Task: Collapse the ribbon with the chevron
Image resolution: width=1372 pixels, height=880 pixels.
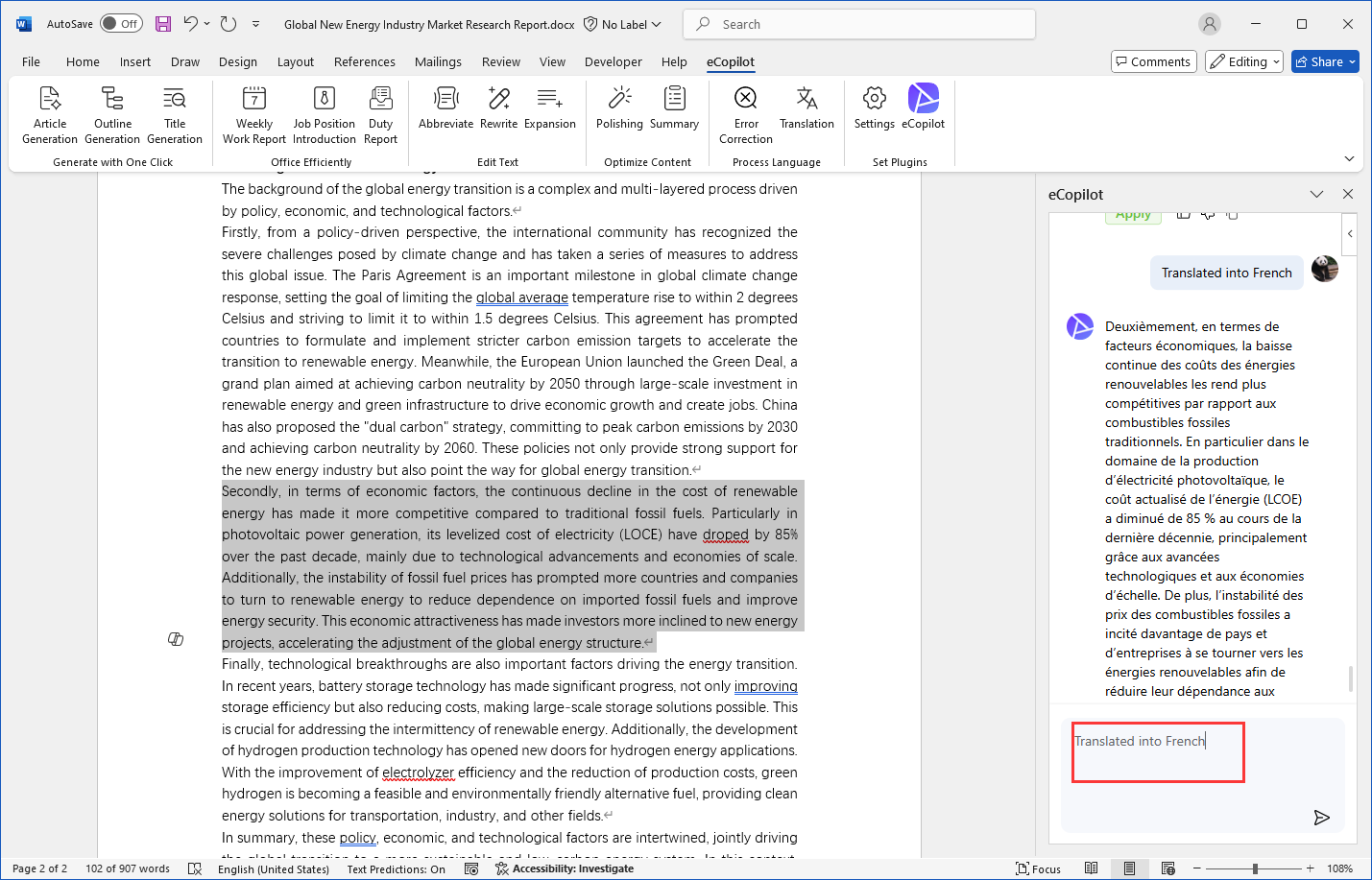Action: pyautogui.click(x=1349, y=158)
